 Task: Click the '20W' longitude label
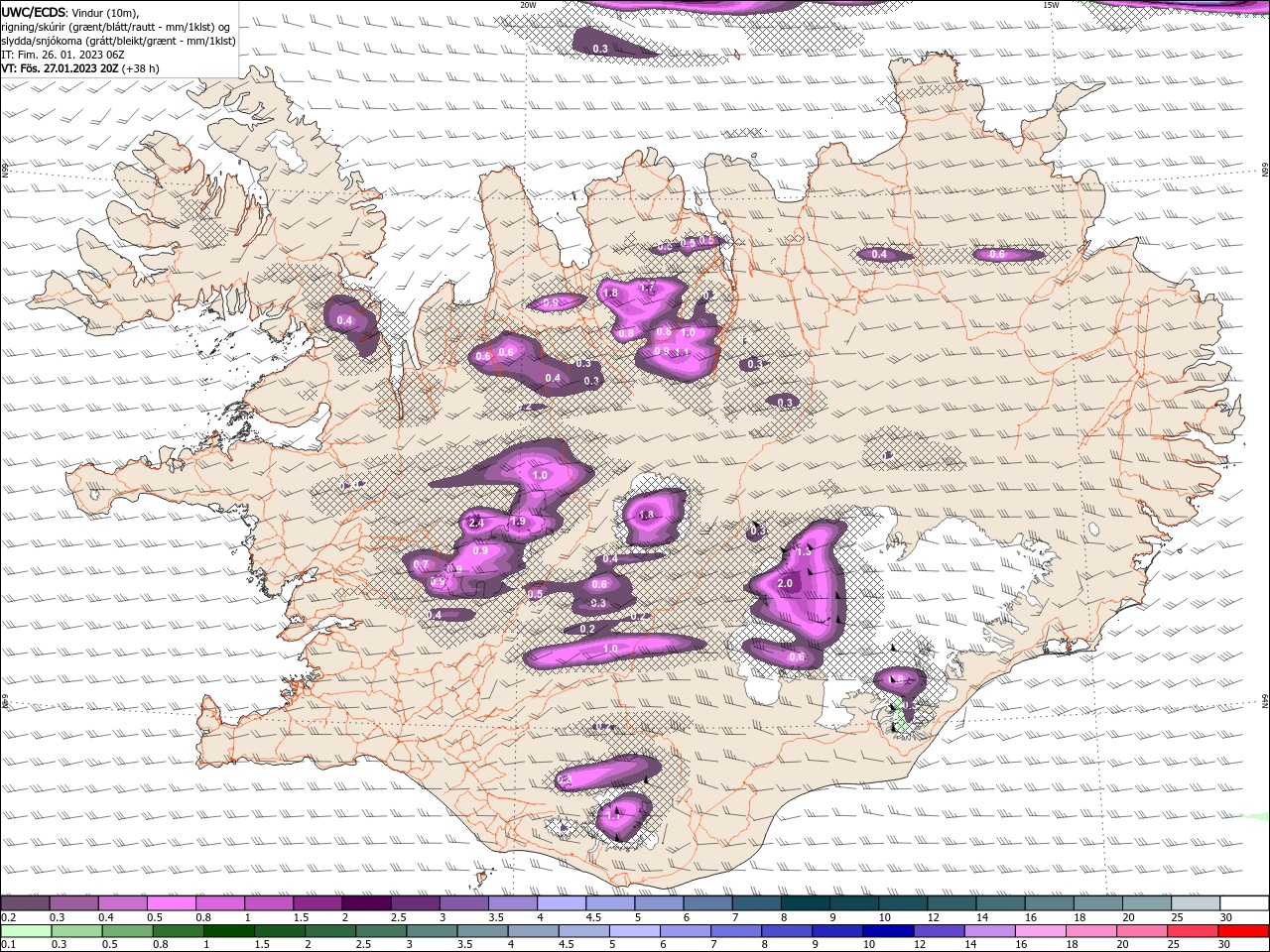pyautogui.click(x=528, y=5)
